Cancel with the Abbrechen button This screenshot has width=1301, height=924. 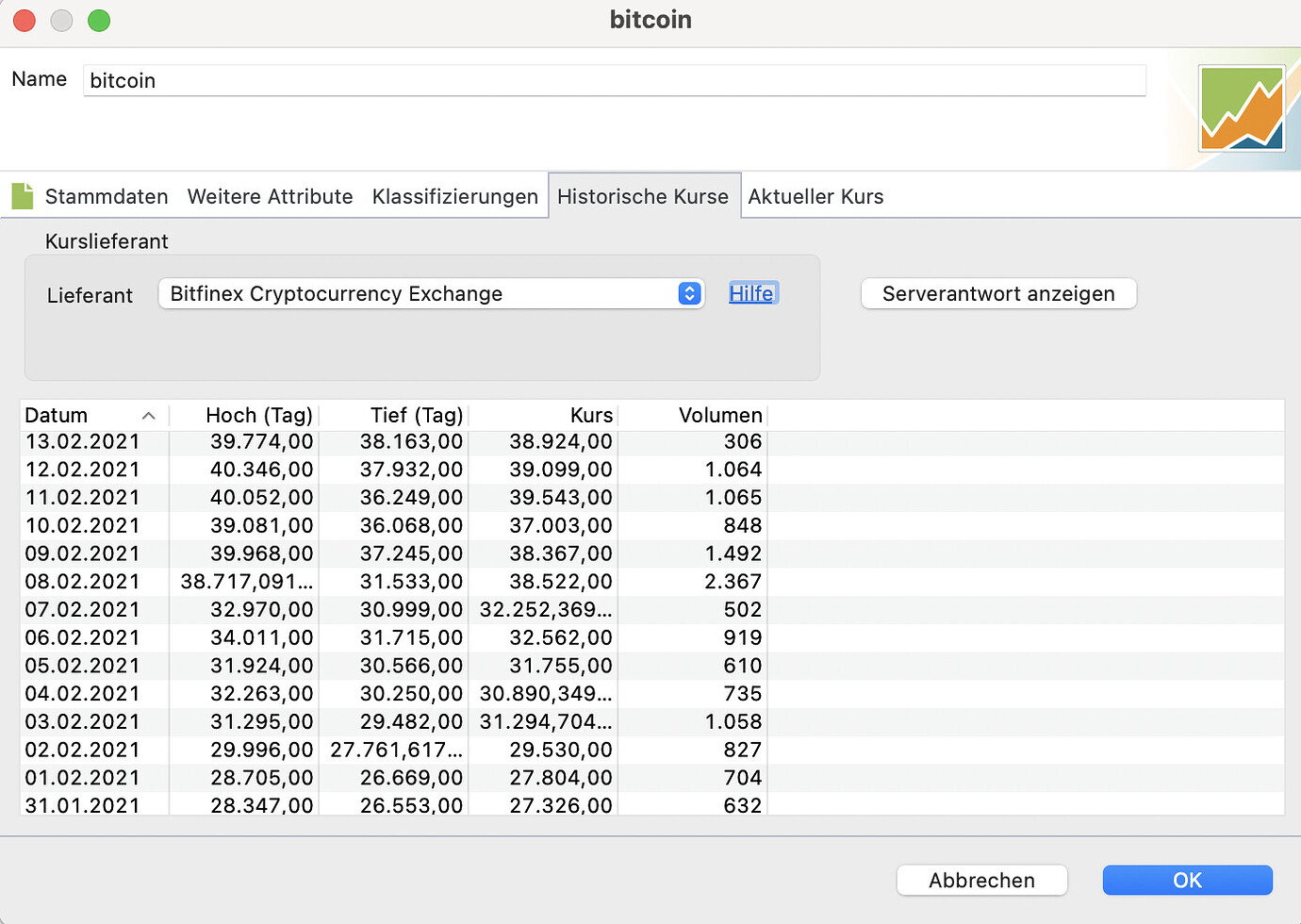click(x=981, y=880)
